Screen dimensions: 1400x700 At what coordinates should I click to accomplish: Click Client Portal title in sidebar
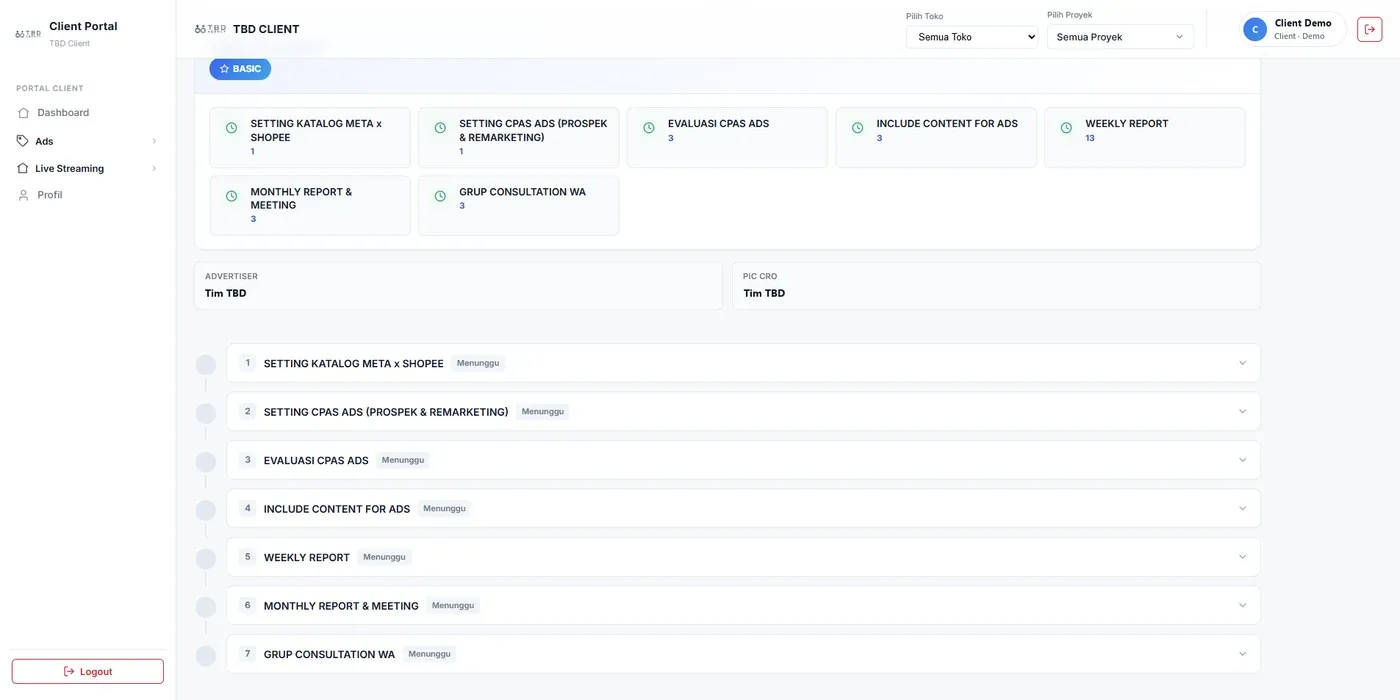tap(83, 26)
